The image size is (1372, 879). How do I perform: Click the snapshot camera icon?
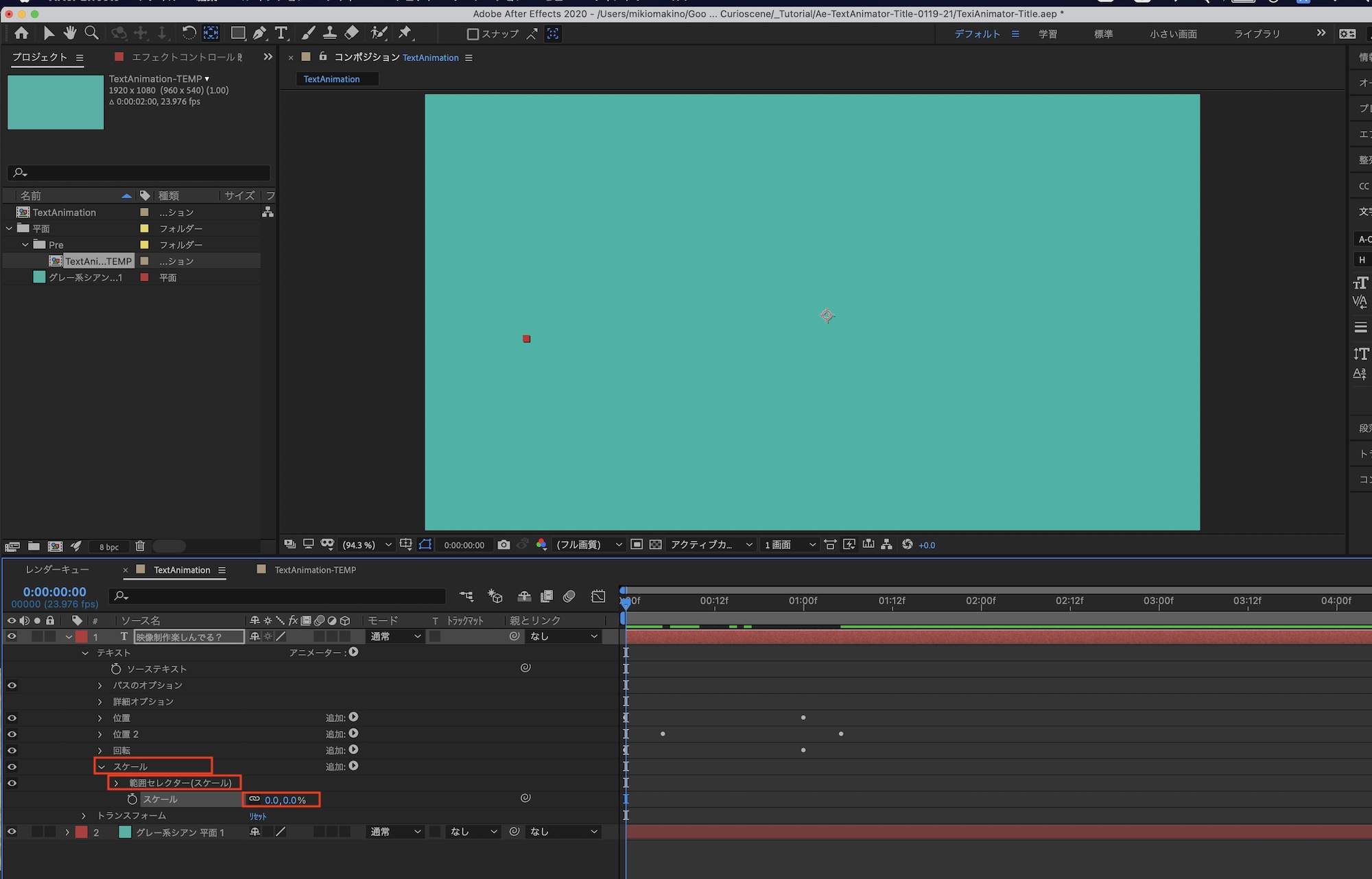point(504,544)
